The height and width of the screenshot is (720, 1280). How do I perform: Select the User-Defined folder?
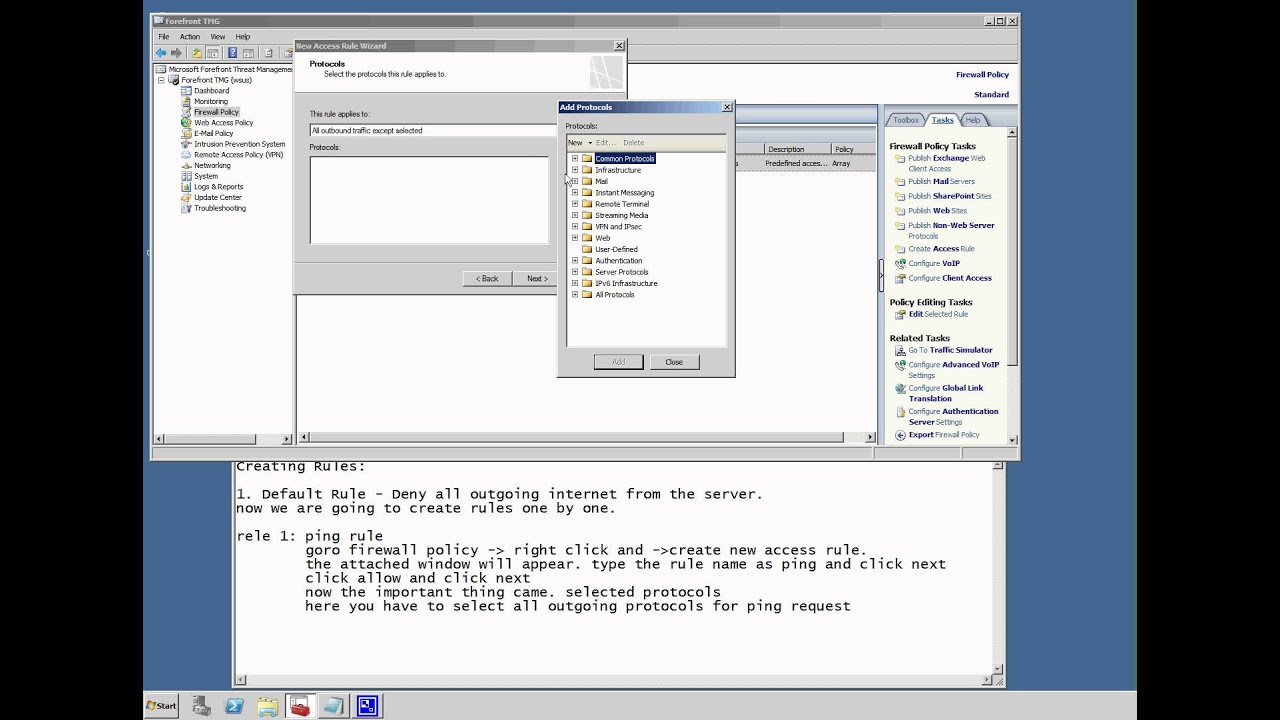616,249
